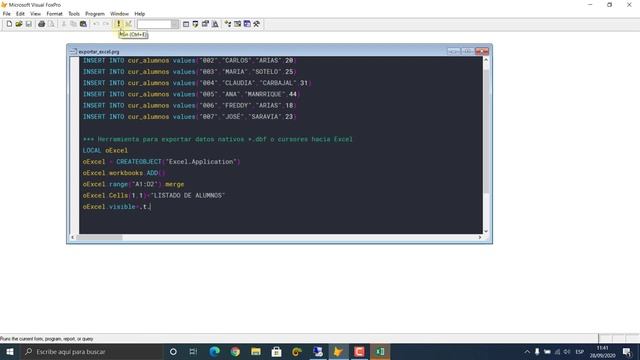Image resolution: width=640 pixels, height=360 pixels.
Task: Save the program with the diskette icon
Action: click(x=29, y=24)
